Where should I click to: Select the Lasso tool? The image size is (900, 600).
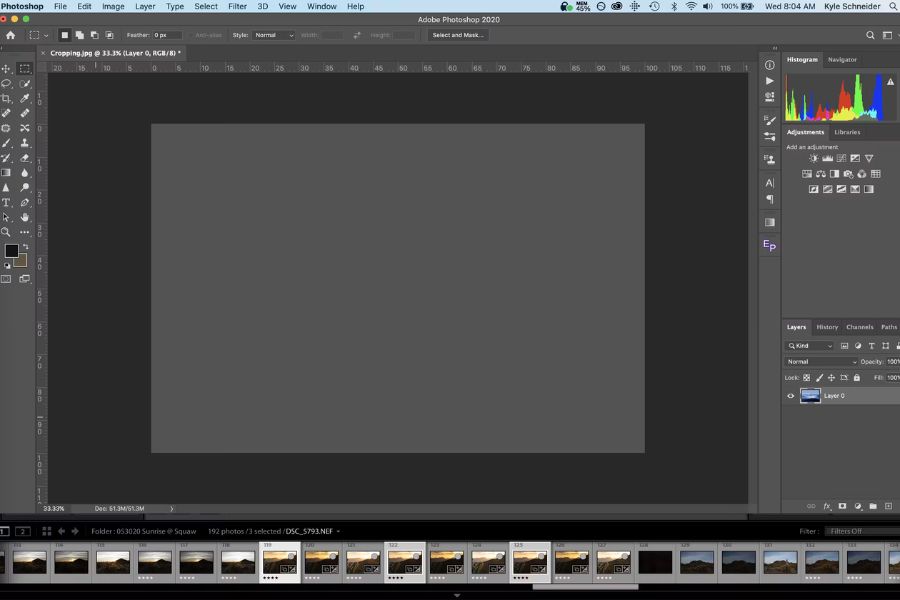(6, 84)
